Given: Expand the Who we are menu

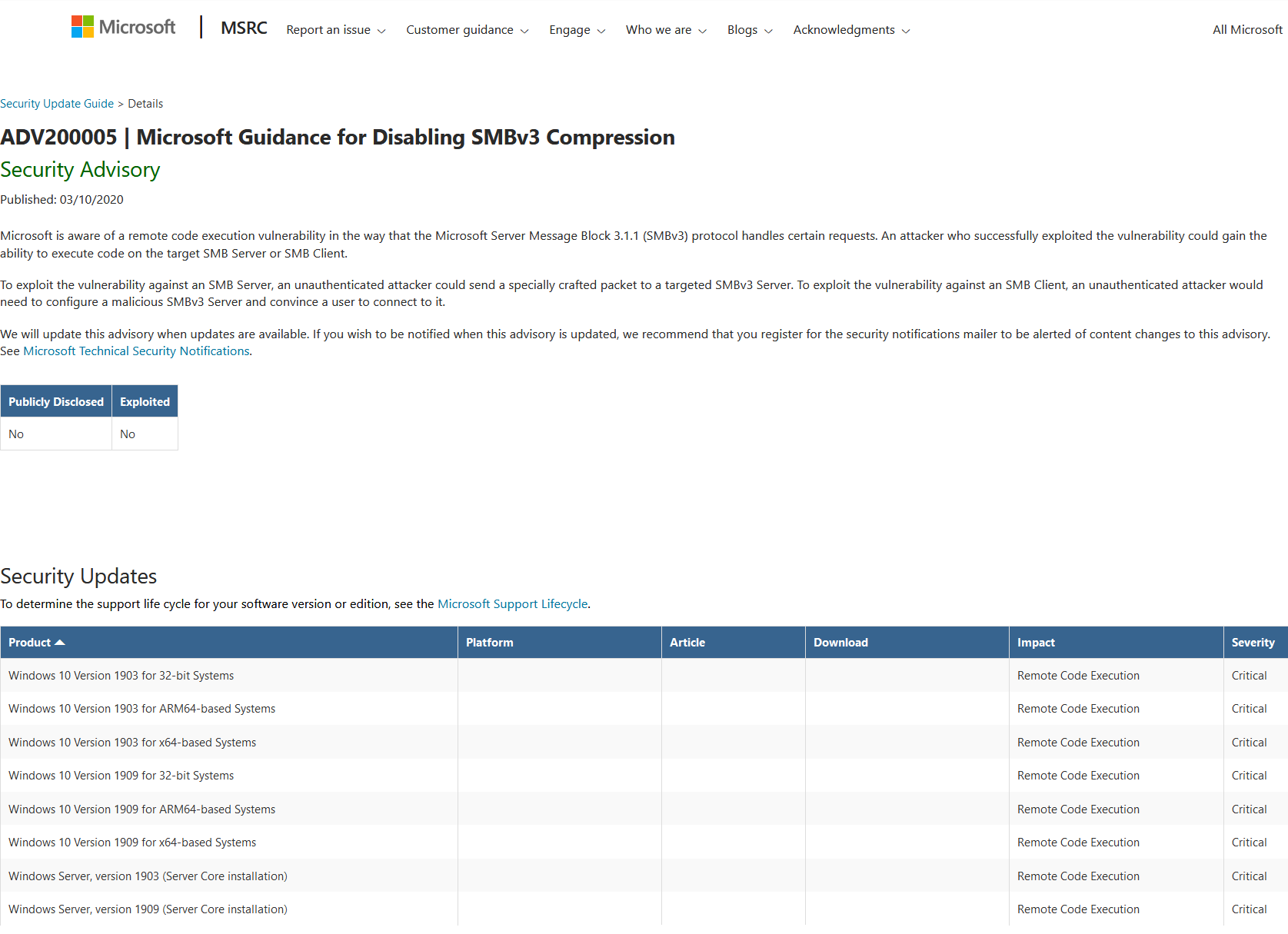Looking at the screenshot, I should click(x=666, y=30).
